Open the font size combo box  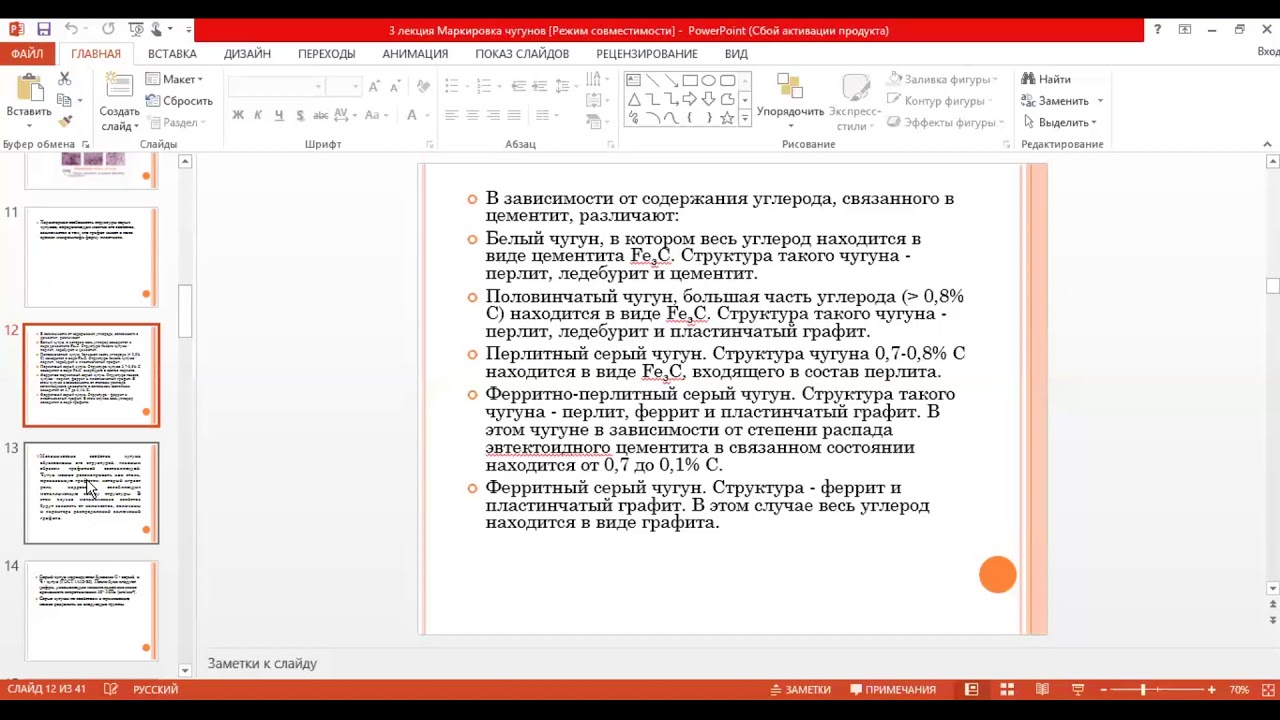(343, 86)
